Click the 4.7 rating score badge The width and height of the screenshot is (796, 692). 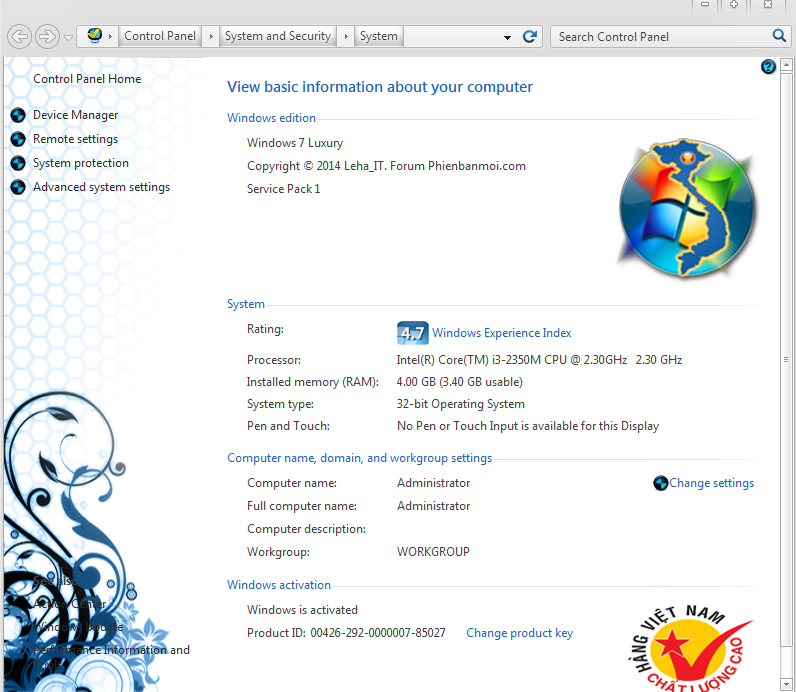412,333
